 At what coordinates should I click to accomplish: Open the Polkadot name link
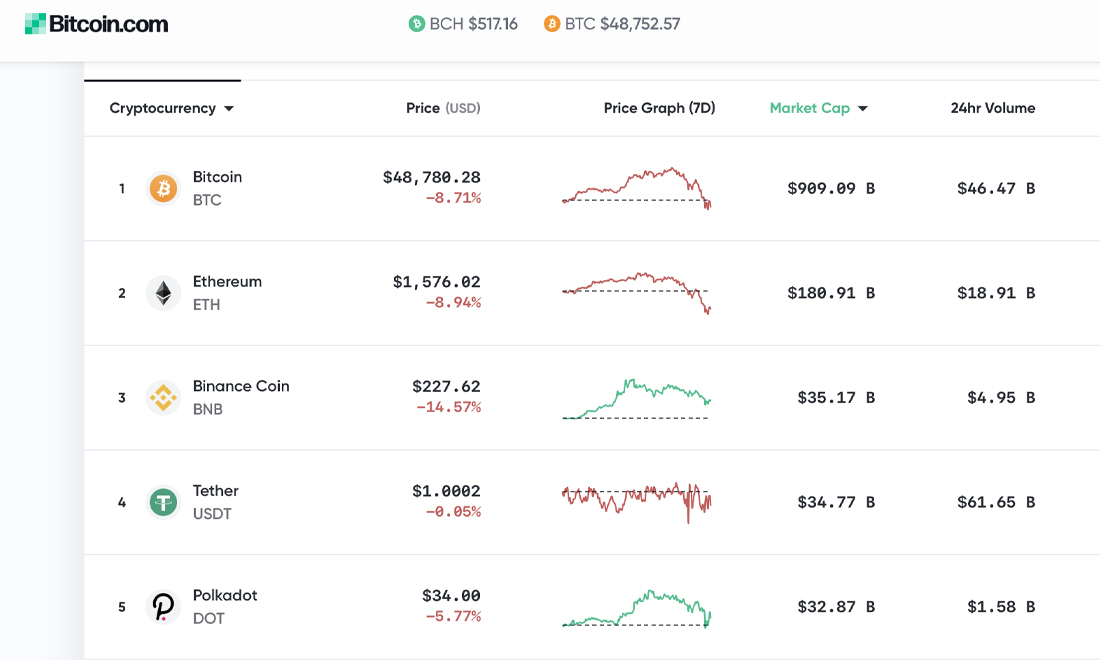coord(225,595)
